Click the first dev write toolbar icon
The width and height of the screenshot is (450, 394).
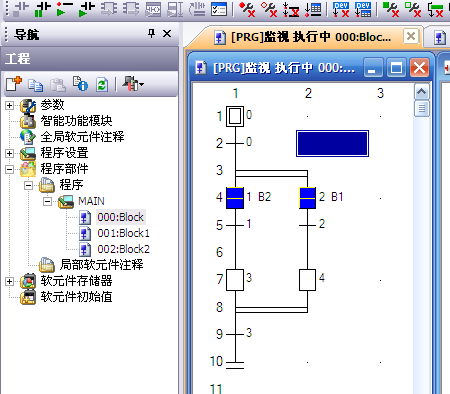point(341,9)
